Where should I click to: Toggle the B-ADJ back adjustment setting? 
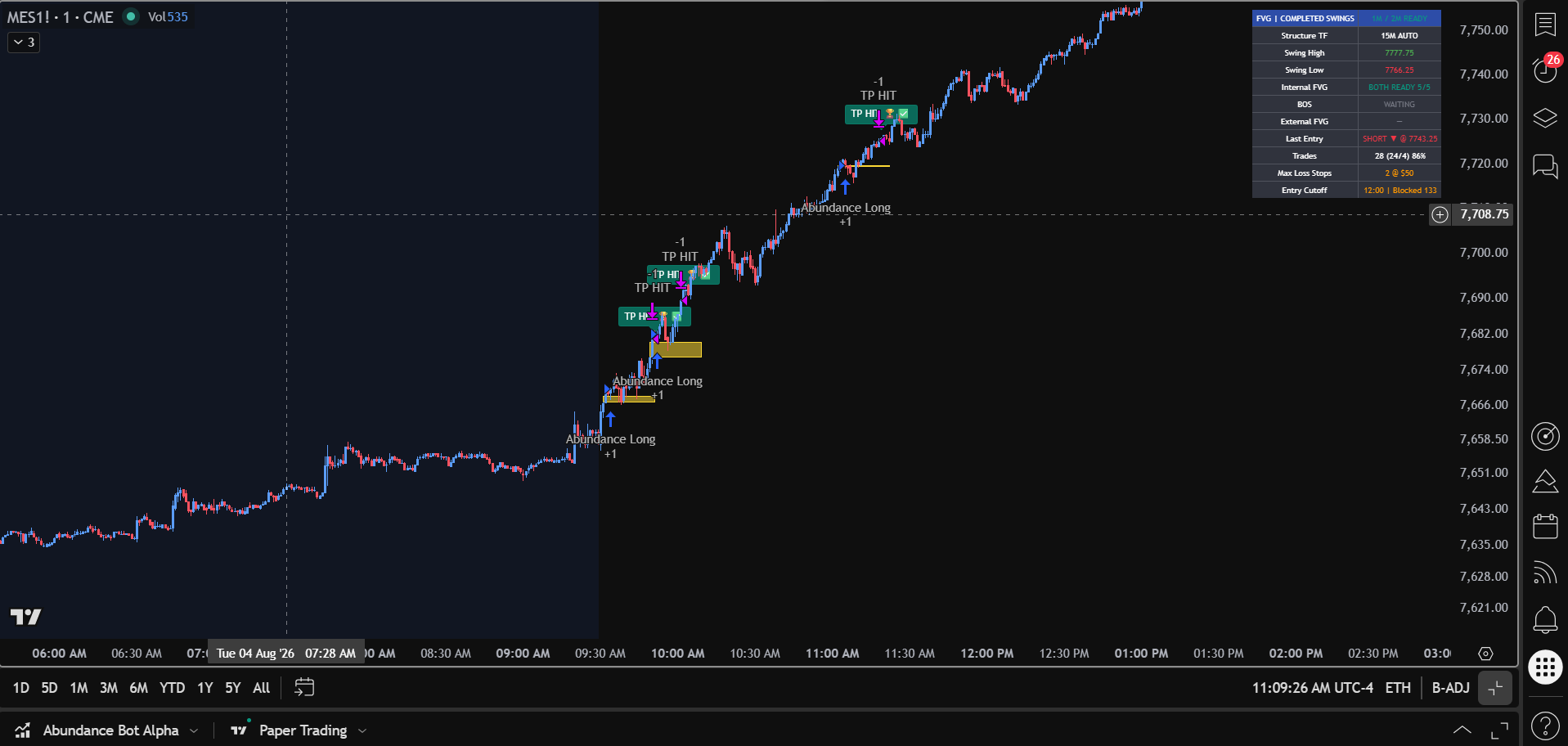(1450, 688)
